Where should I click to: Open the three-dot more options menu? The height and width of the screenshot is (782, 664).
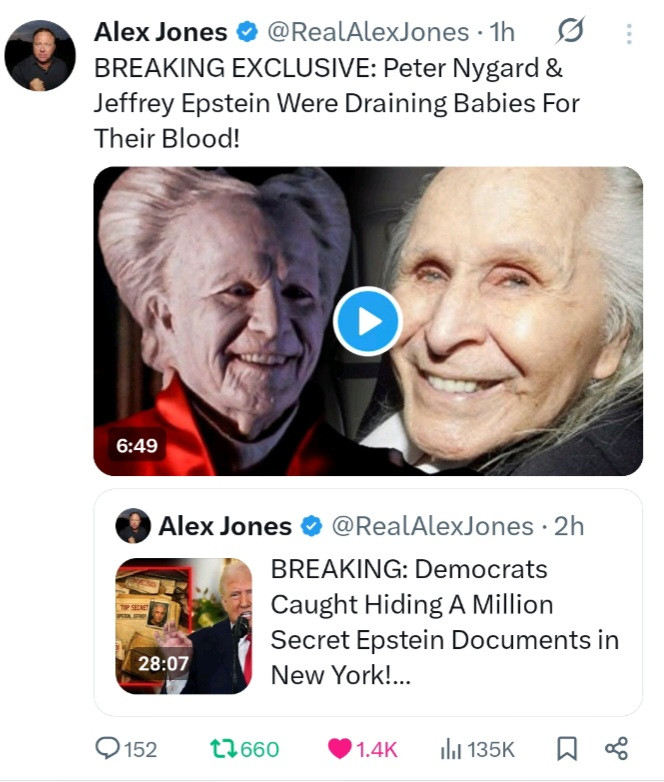(629, 34)
